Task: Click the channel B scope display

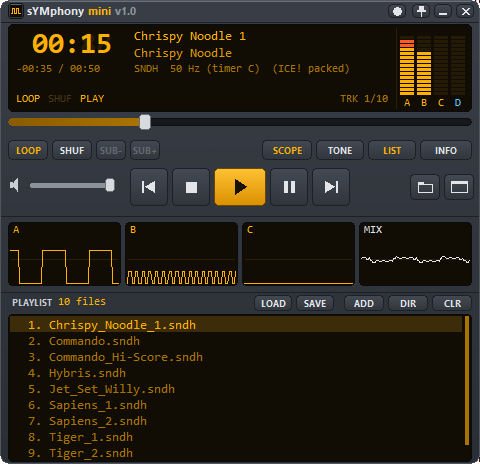Action: (182, 254)
